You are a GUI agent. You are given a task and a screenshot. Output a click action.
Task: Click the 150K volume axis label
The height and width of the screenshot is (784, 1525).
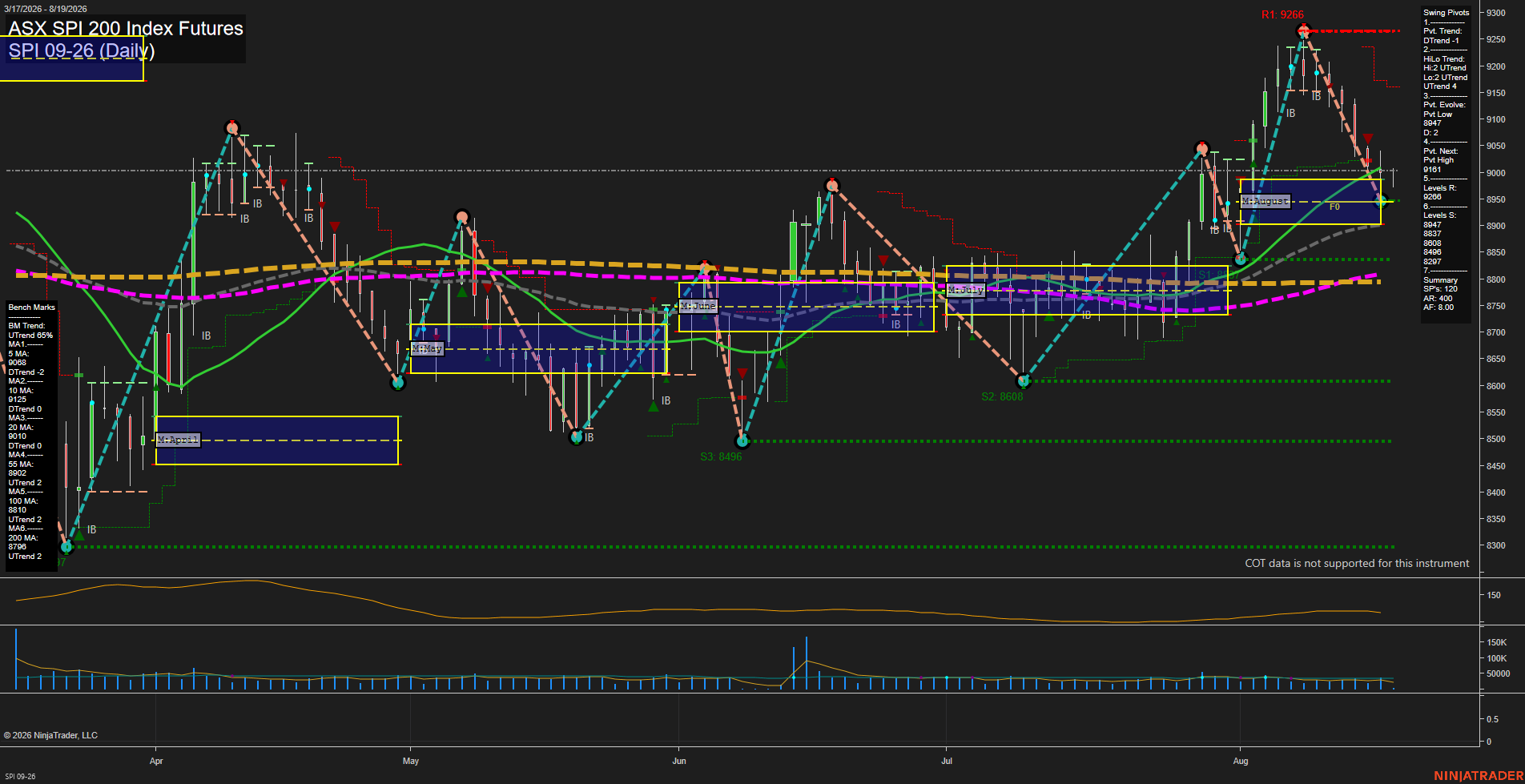tap(1497, 642)
